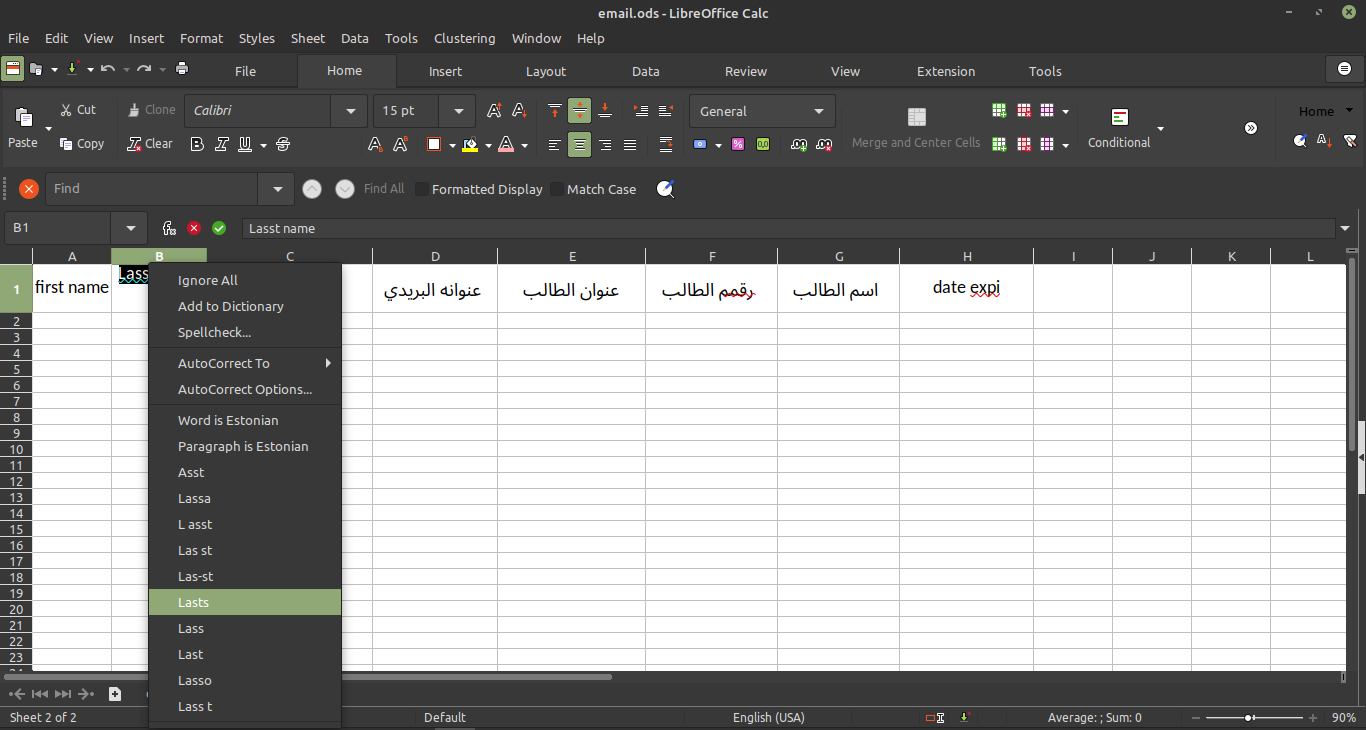Screen dimensions: 1366x730
Task: Click the red Cancel input icon
Action: [194, 228]
